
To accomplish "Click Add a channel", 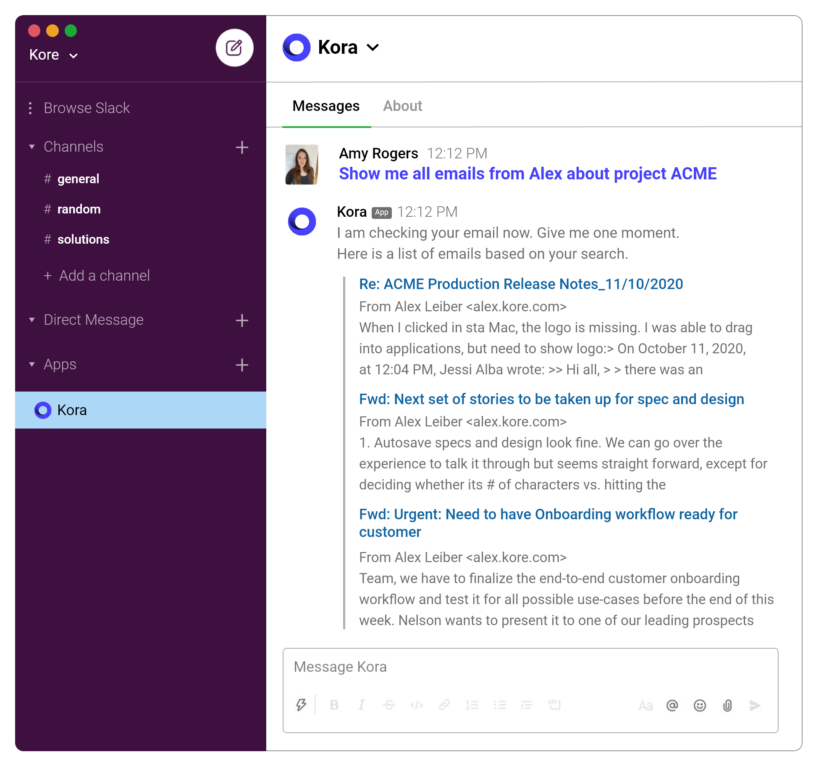I will (x=97, y=276).
